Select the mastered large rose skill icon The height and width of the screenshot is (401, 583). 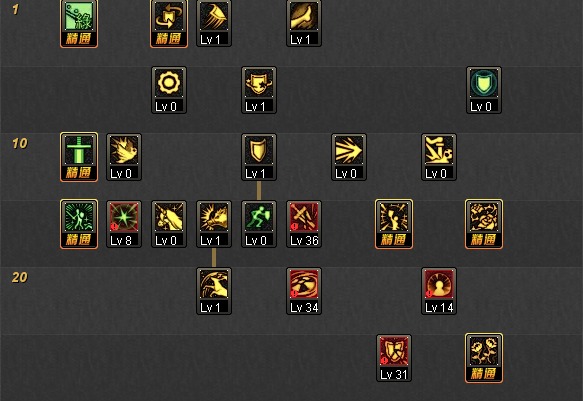point(484,224)
